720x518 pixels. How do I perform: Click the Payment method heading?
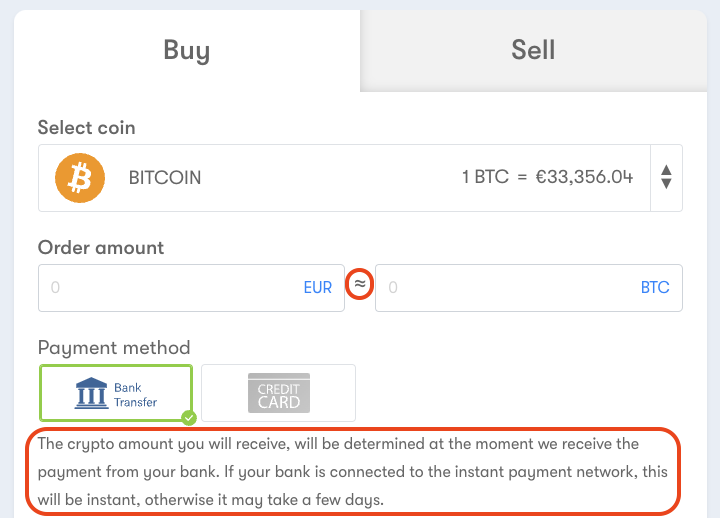(x=114, y=348)
